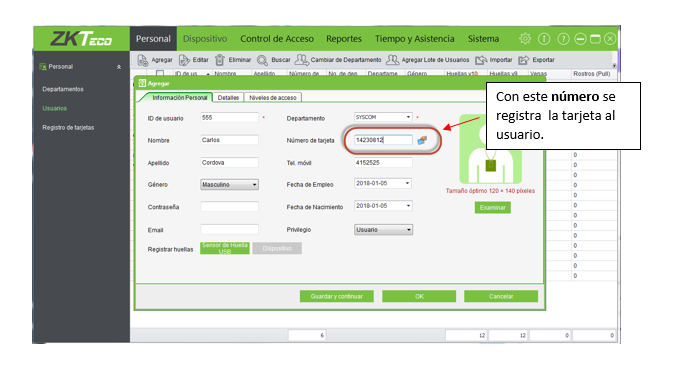Click Cambiar de Departamento icon
681x388 pixels.
[301, 60]
